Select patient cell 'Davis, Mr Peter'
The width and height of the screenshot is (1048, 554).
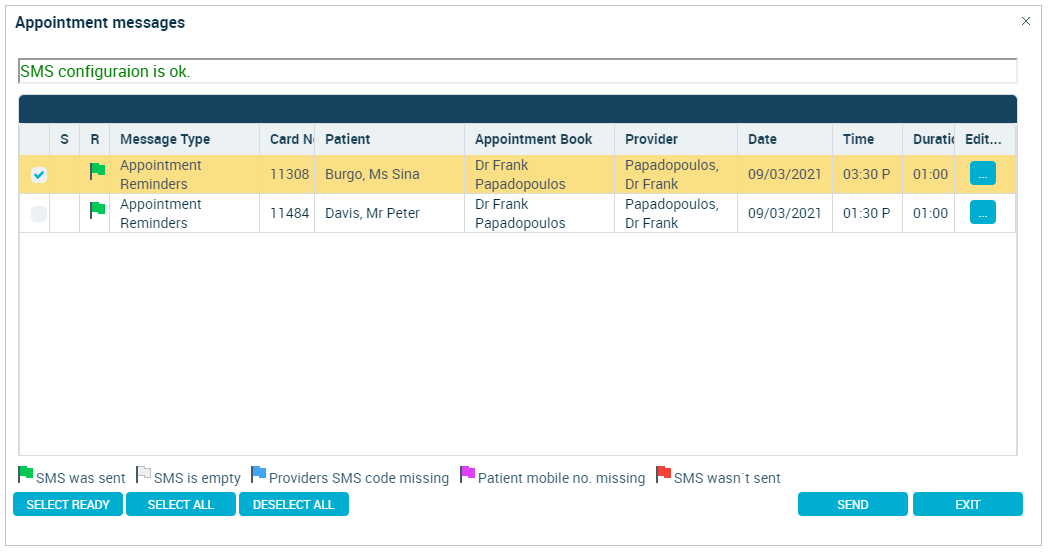pyautogui.click(x=390, y=213)
